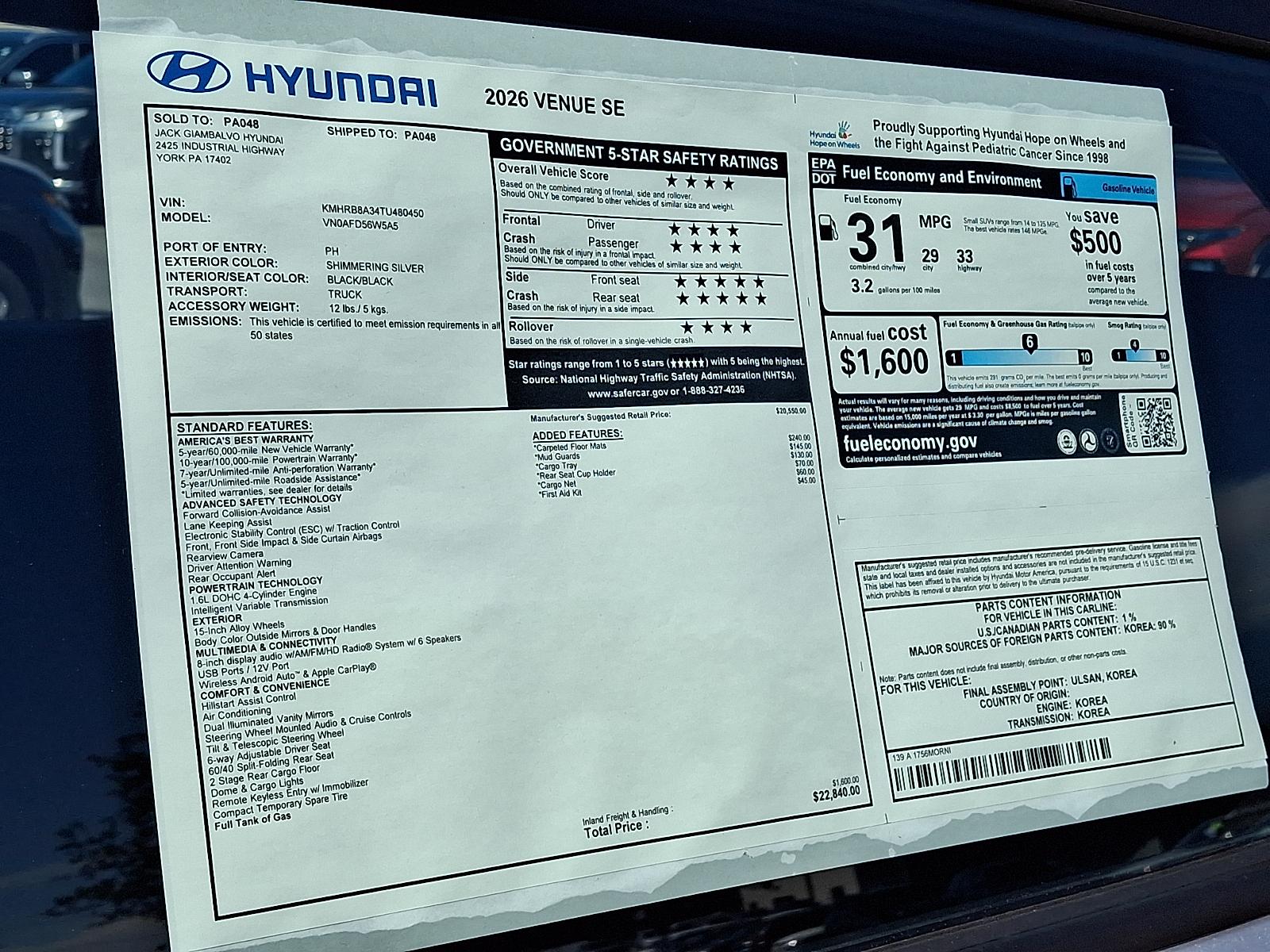Click the EPA DOT badge on fuel label

coord(822,171)
